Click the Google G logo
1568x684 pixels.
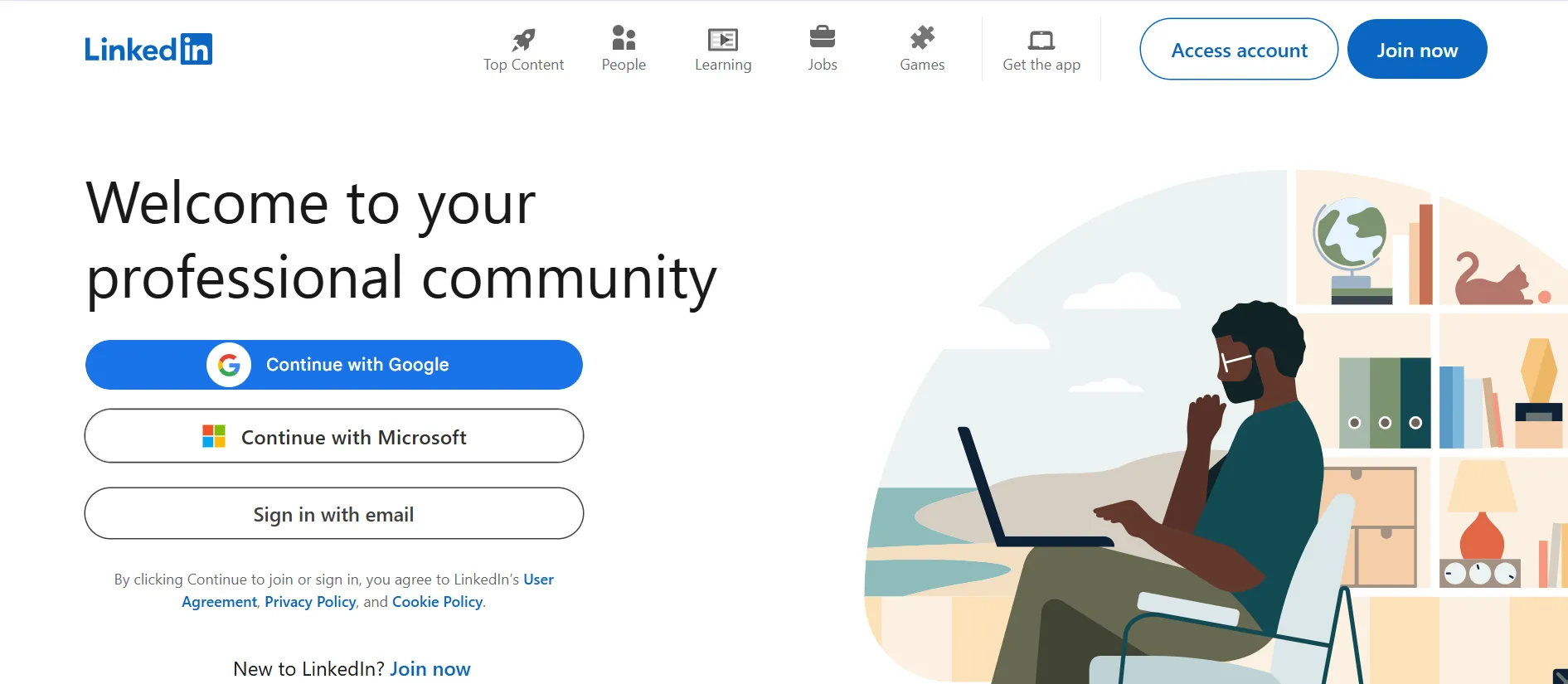(229, 365)
